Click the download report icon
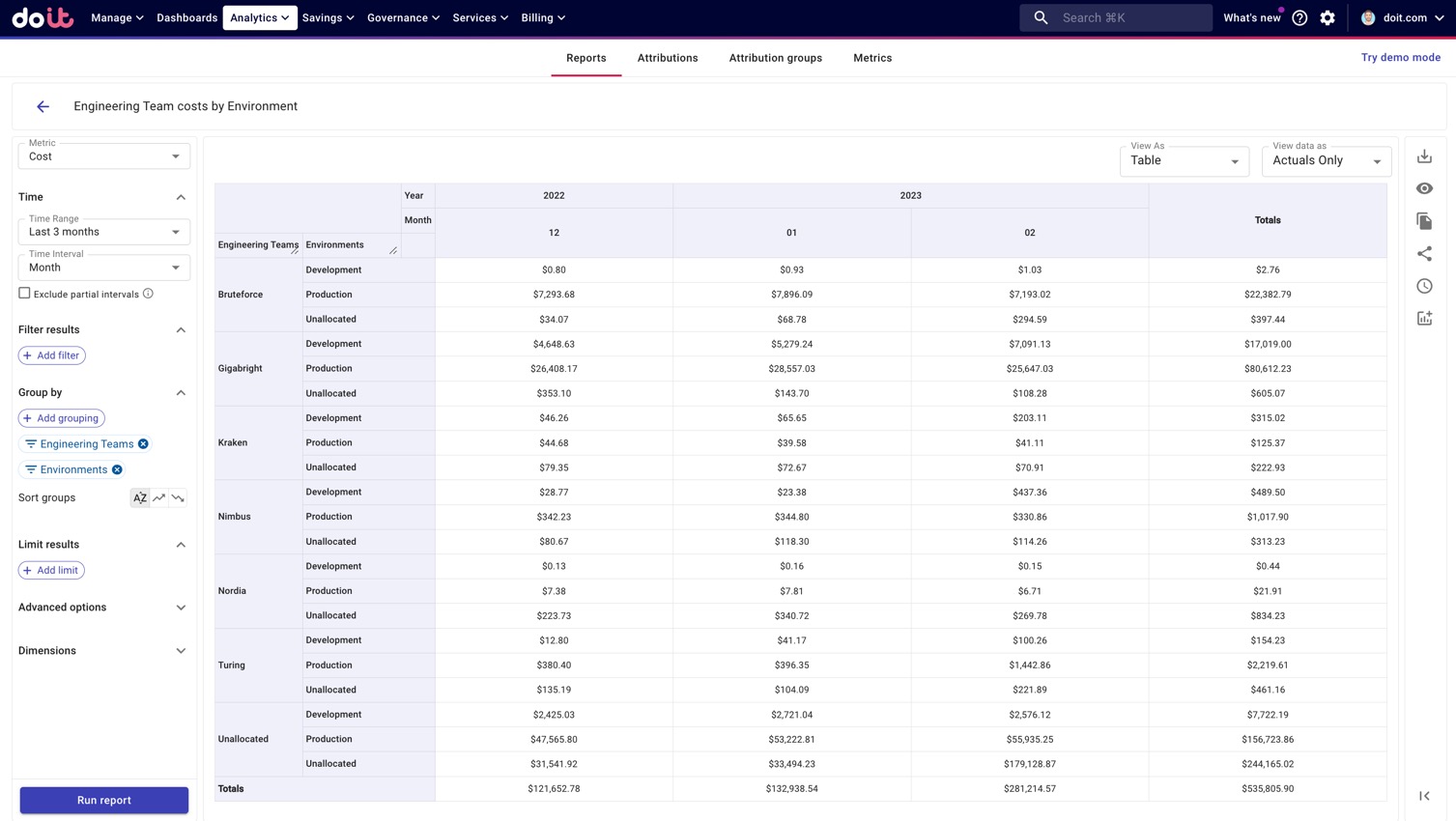This screenshot has height=821, width=1456. click(1424, 156)
